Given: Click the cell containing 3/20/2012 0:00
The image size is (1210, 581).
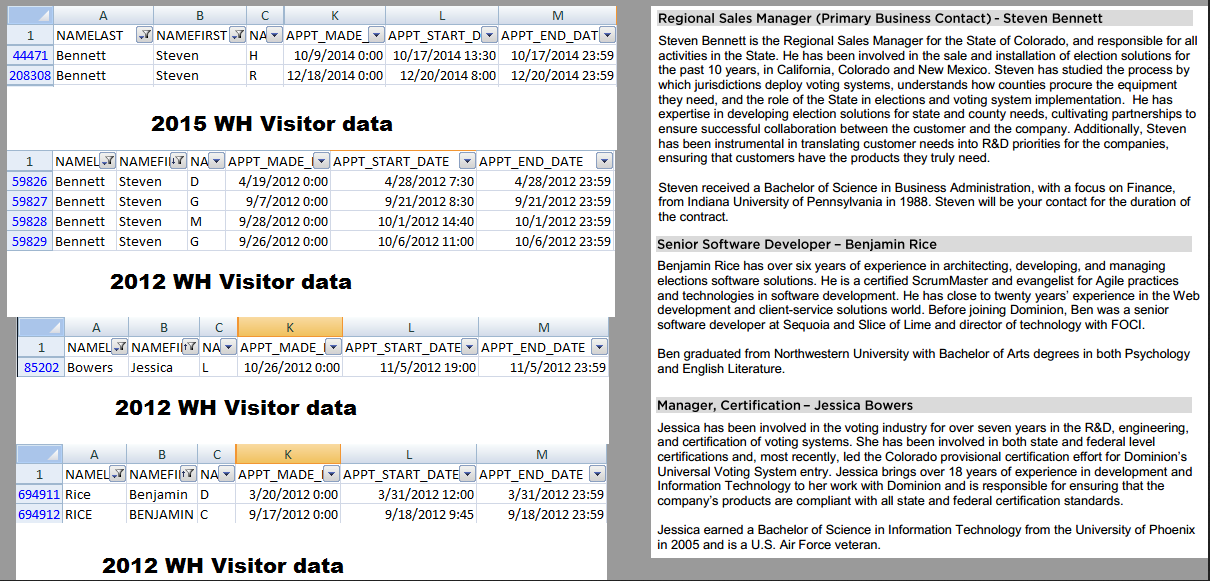Looking at the screenshot, I should click(289, 494).
